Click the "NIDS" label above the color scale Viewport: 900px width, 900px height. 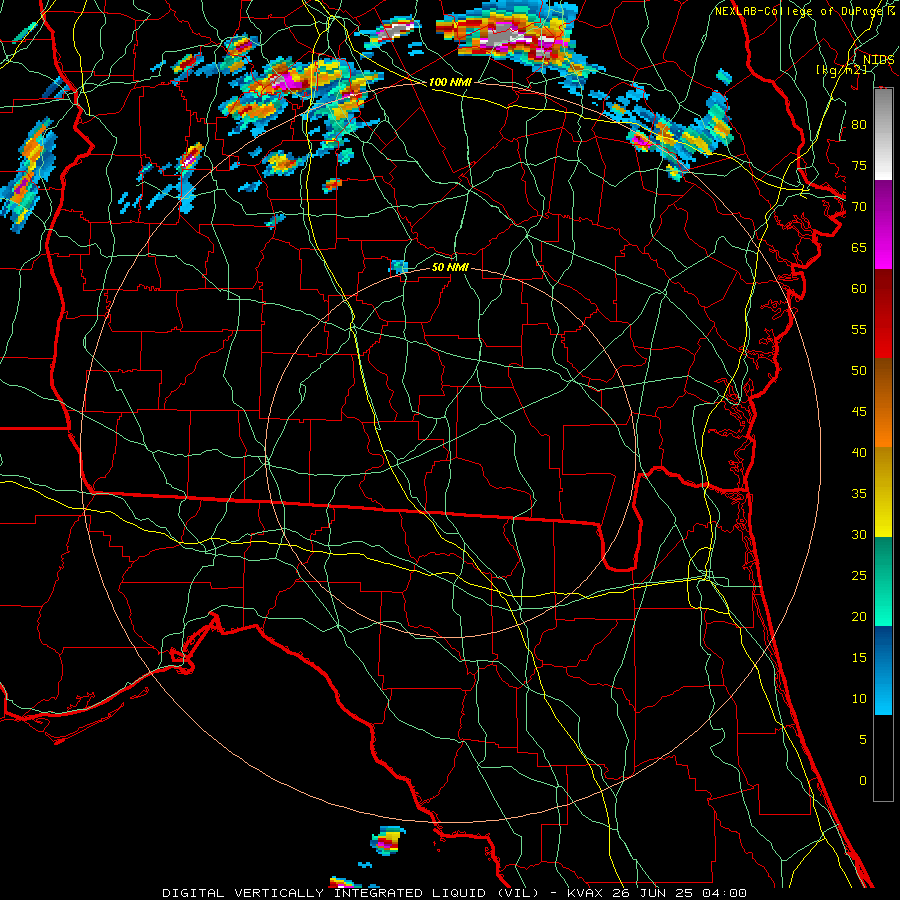tap(879, 60)
